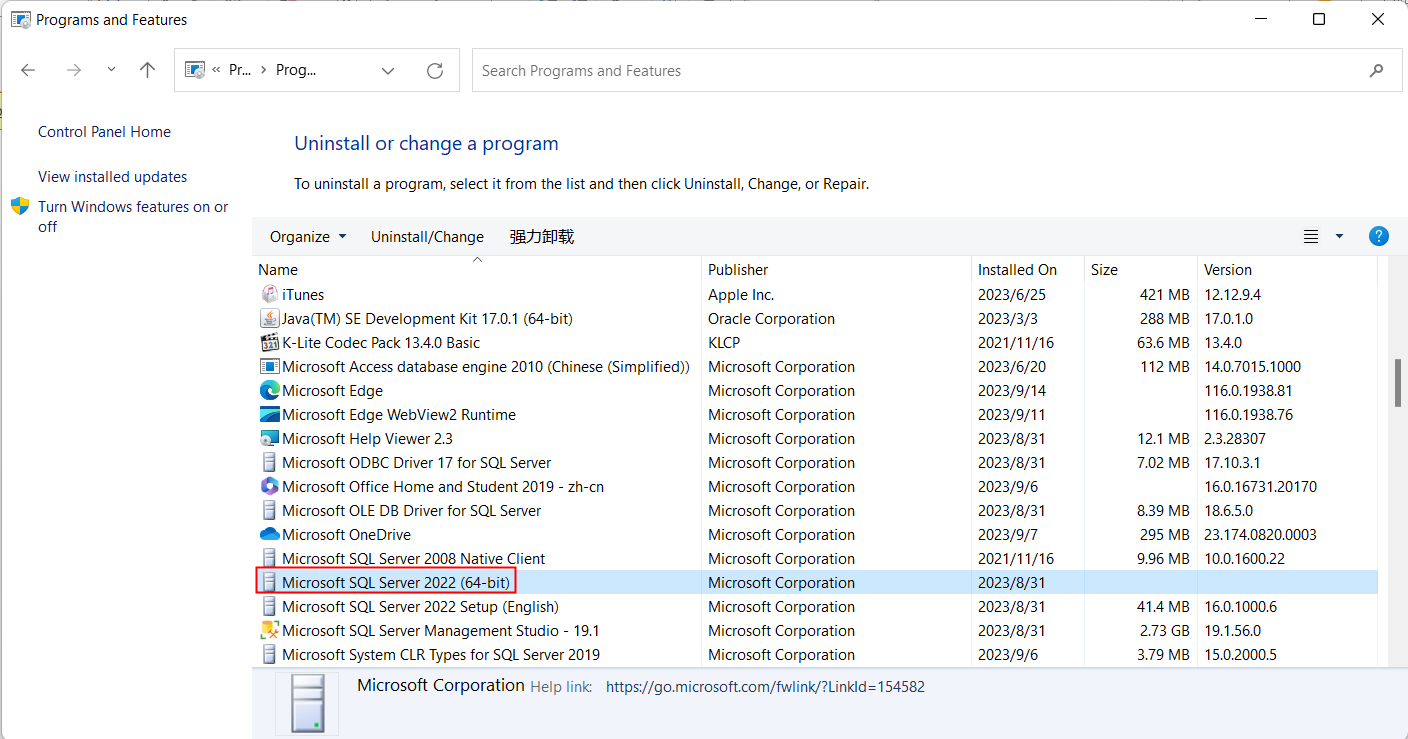Click the 2.73 GB size cell
Image resolution: width=1408 pixels, height=739 pixels.
[1165, 631]
